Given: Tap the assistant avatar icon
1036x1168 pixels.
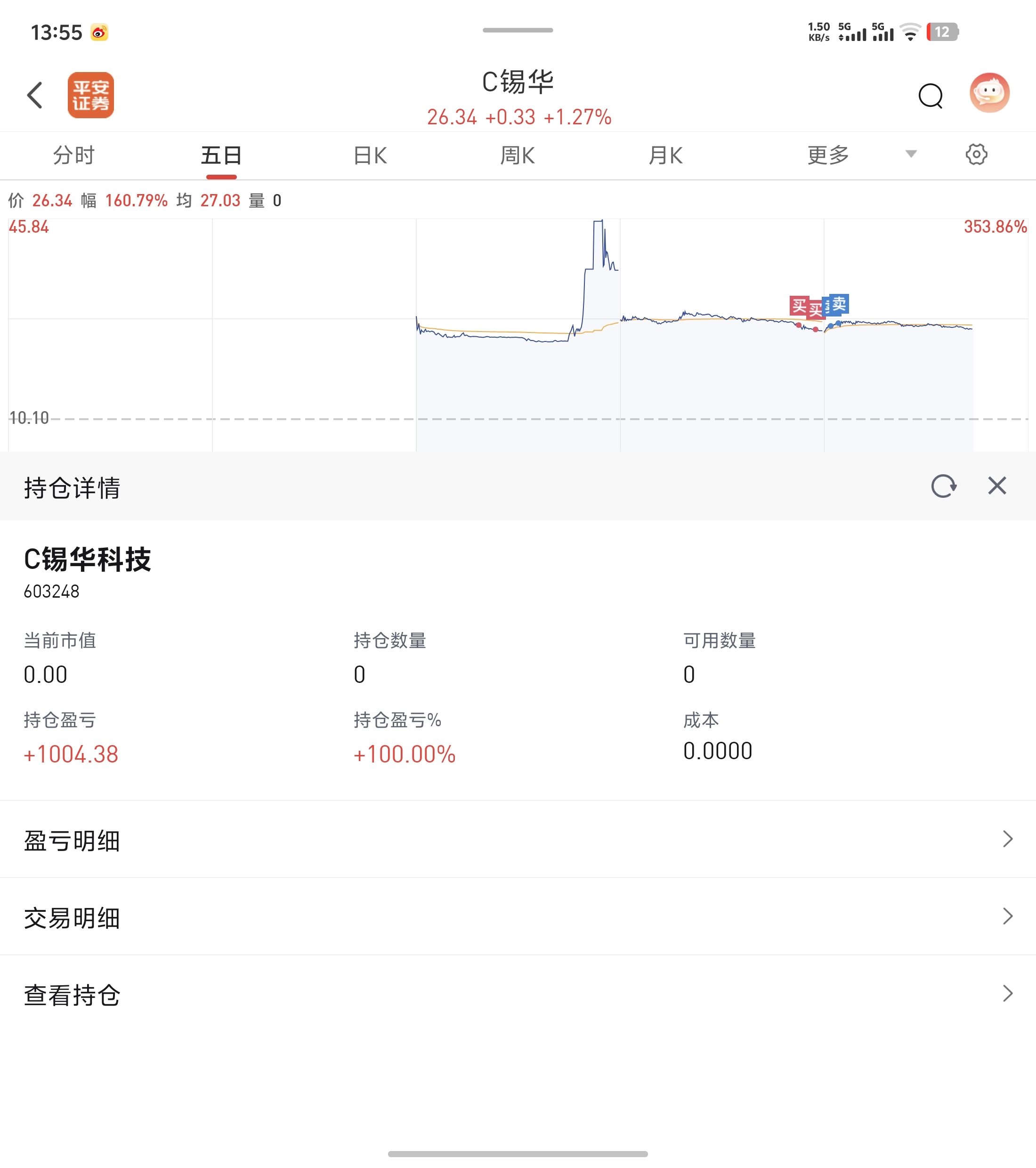Looking at the screenshot, I should (990, 93).
